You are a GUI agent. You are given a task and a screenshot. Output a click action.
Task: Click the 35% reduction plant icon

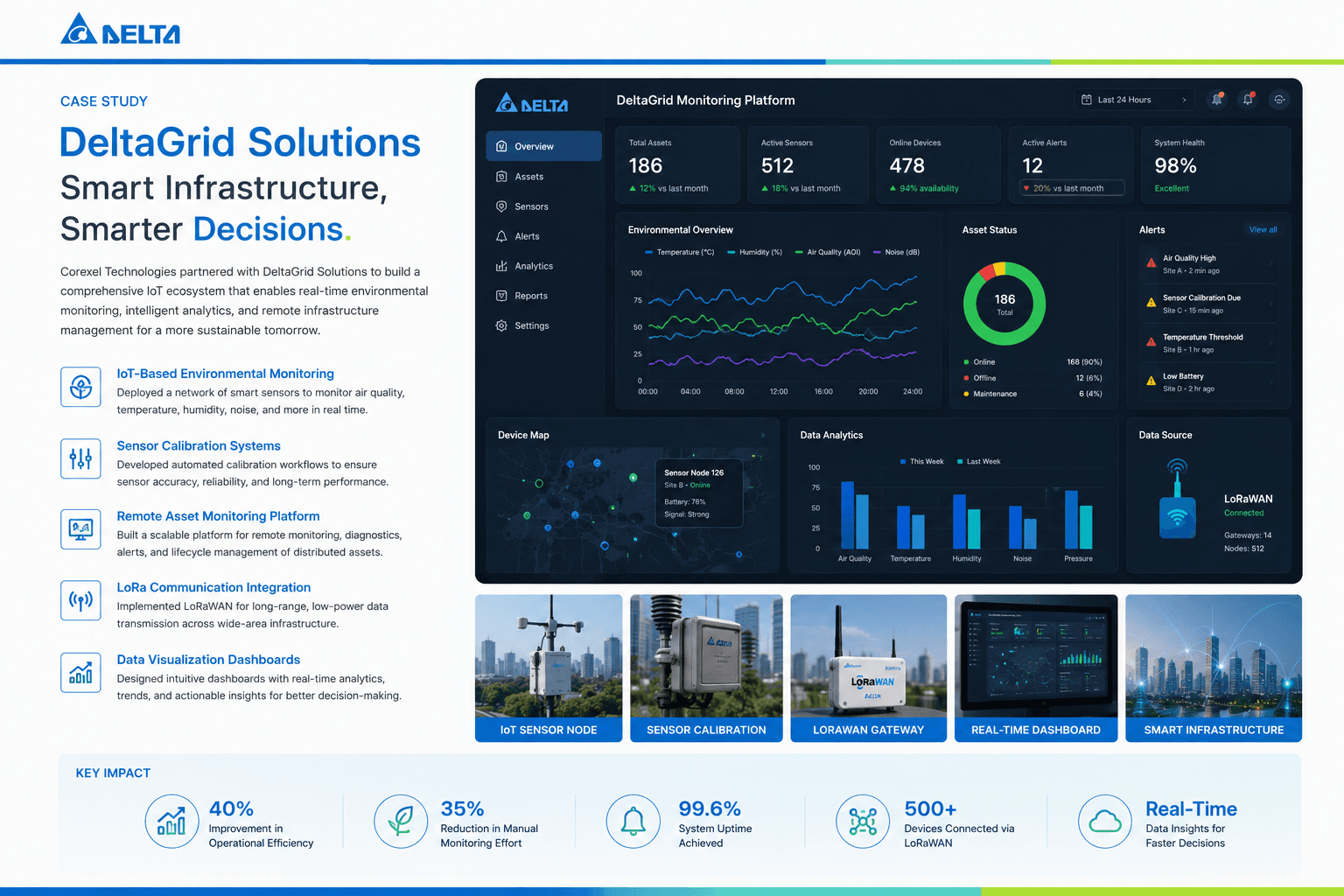click(401, 822)
